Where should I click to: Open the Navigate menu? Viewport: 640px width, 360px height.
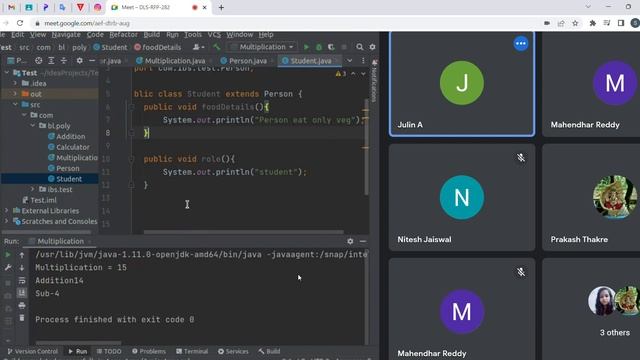click(66, 35)
